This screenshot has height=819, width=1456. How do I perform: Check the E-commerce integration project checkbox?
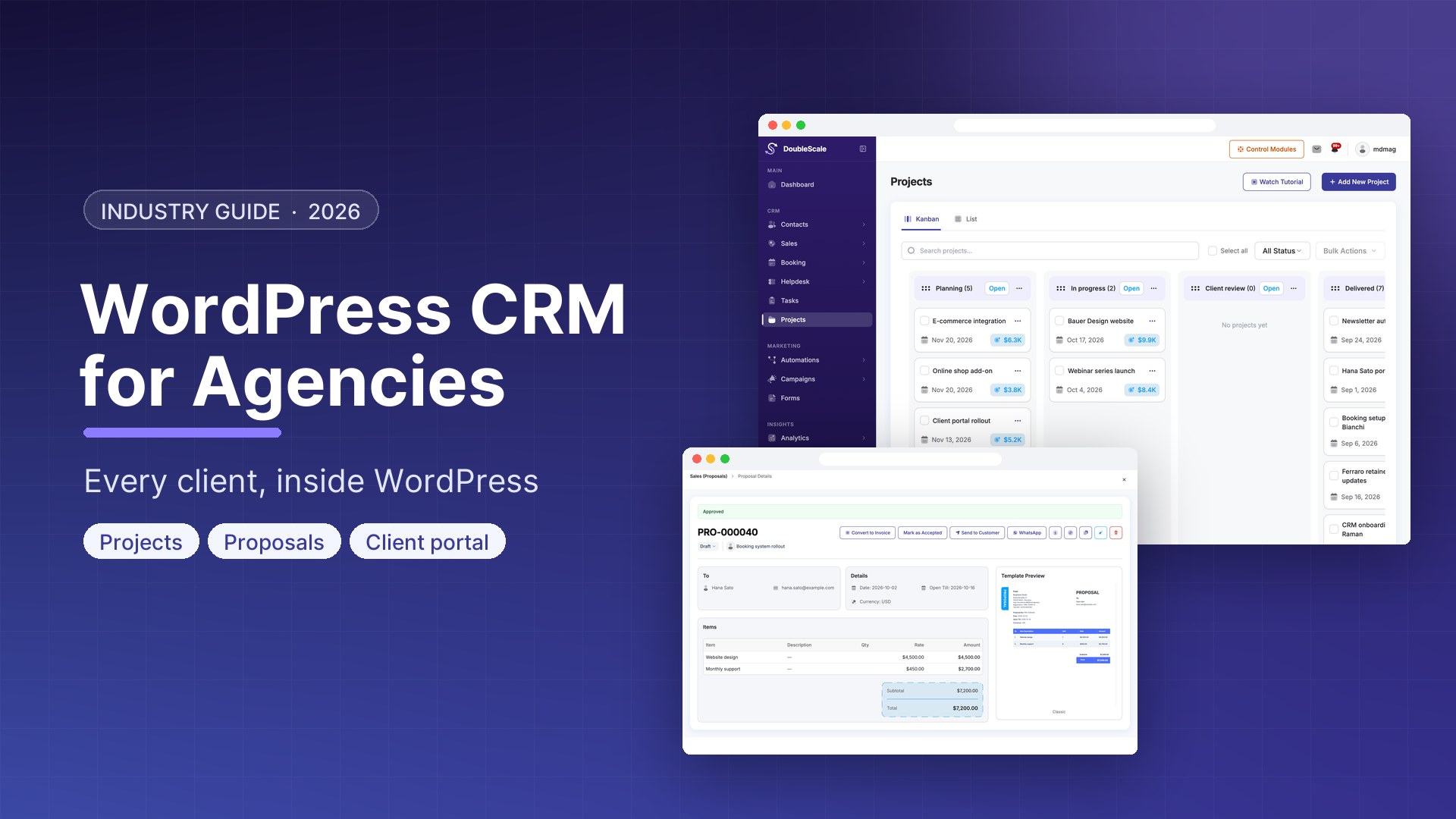(924, 321)
